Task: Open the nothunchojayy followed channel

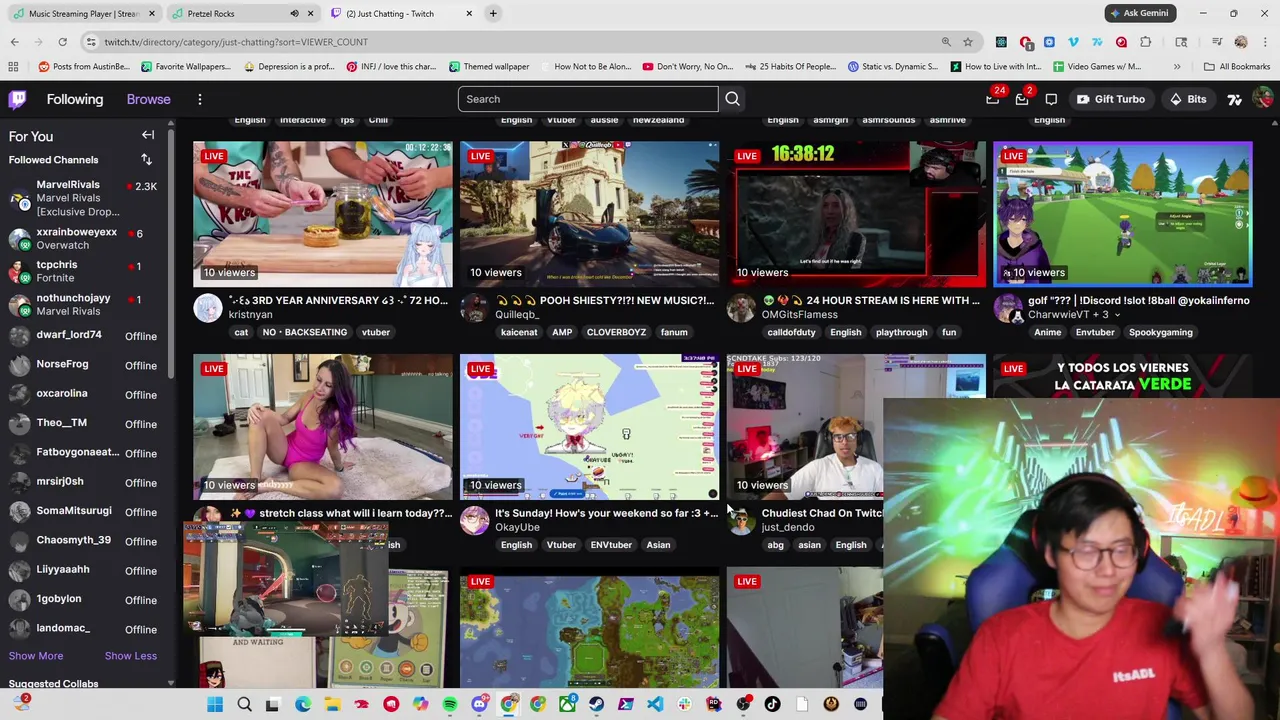Action: [85, 304]
